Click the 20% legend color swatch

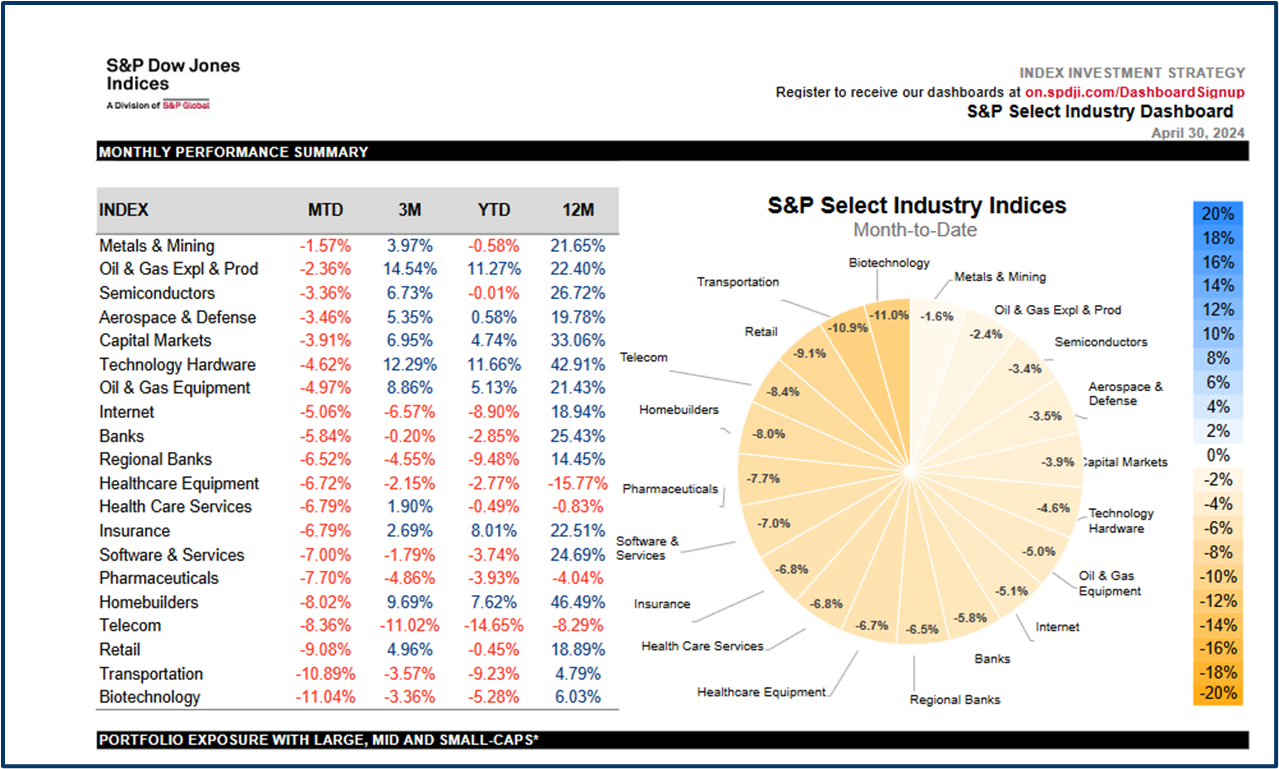click(1217, 214)
